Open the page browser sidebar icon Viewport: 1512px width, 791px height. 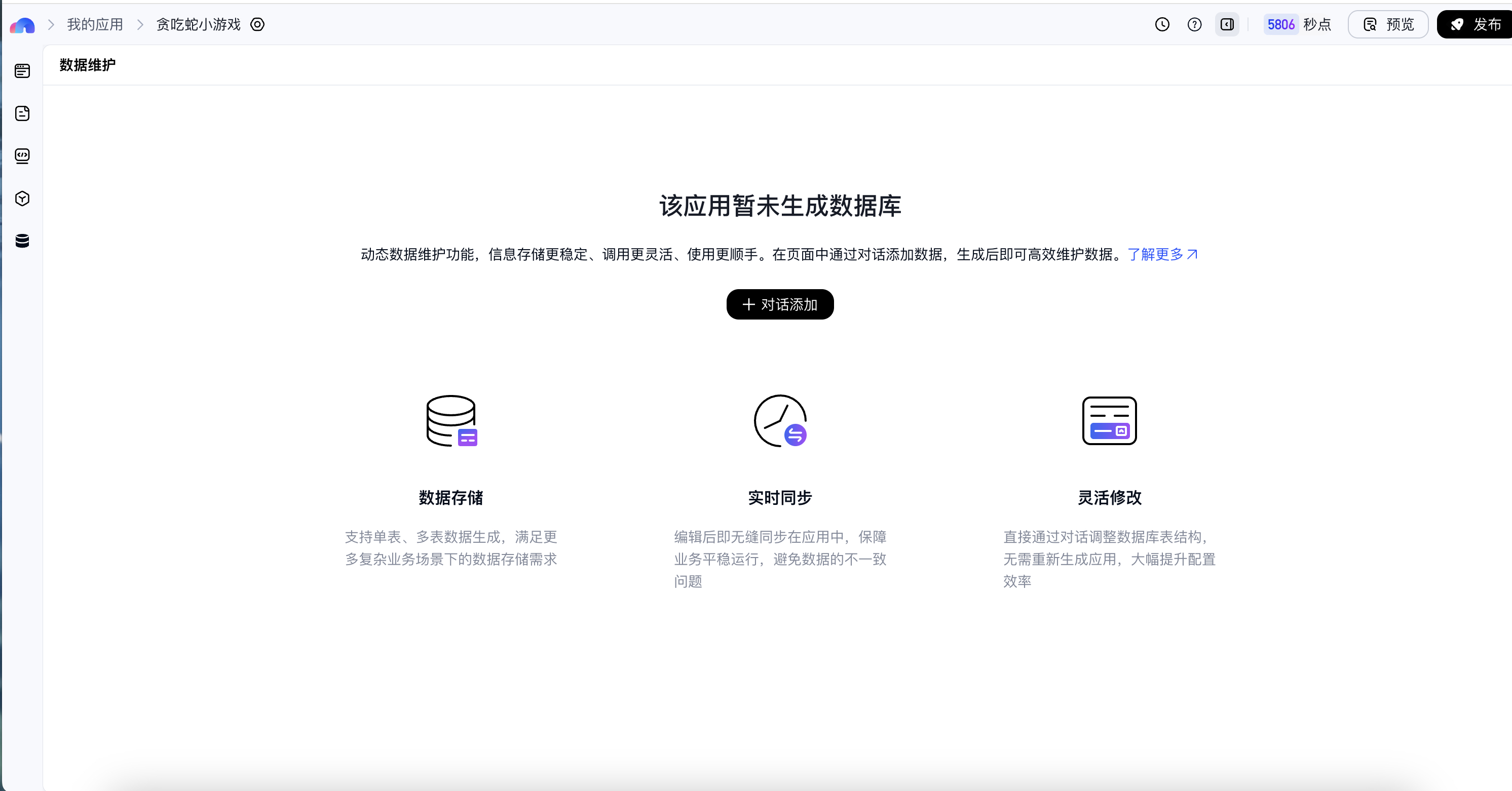tap(22, 71)
